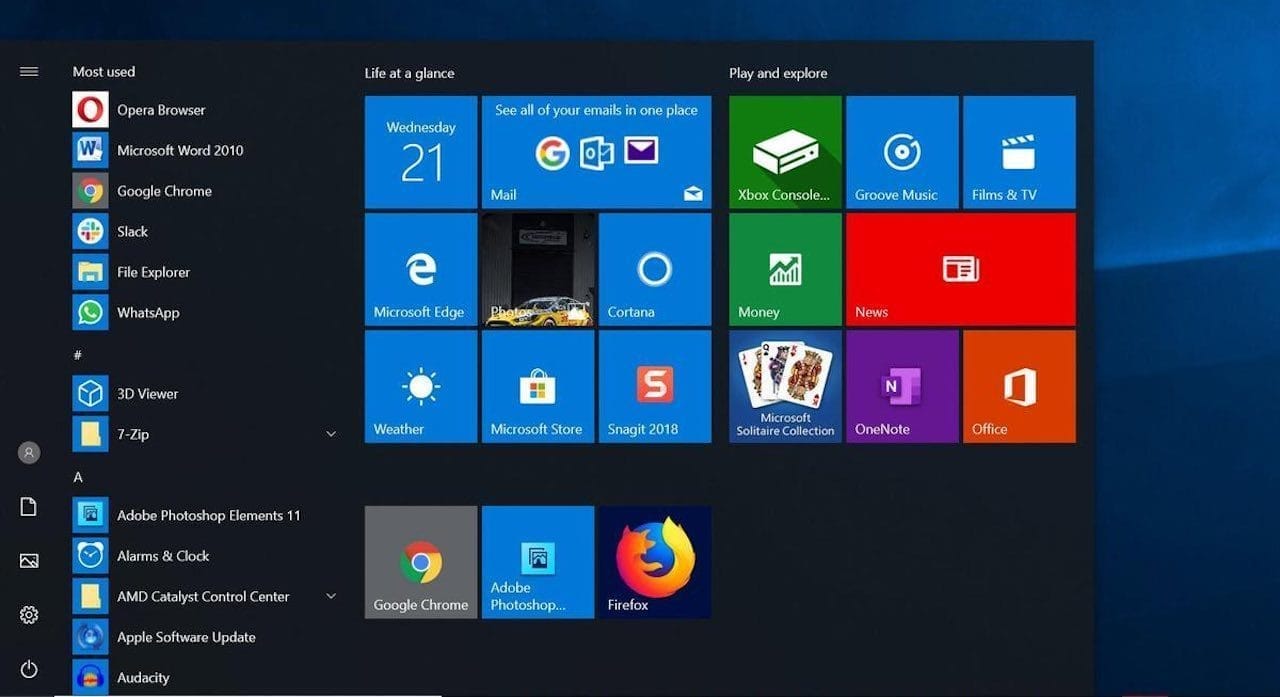Click the Power button in Start sidebar

tap(29, 669)
